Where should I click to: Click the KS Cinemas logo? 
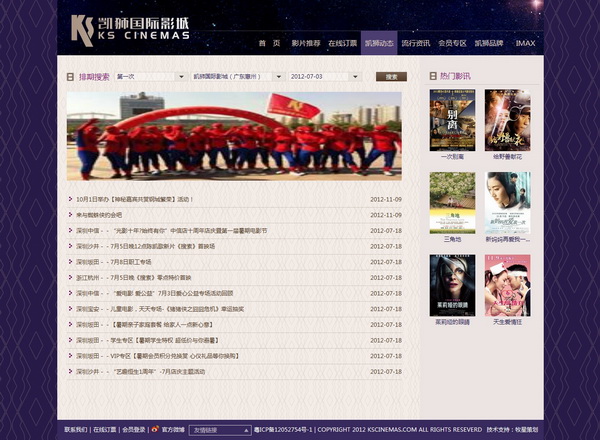point(130,31)
